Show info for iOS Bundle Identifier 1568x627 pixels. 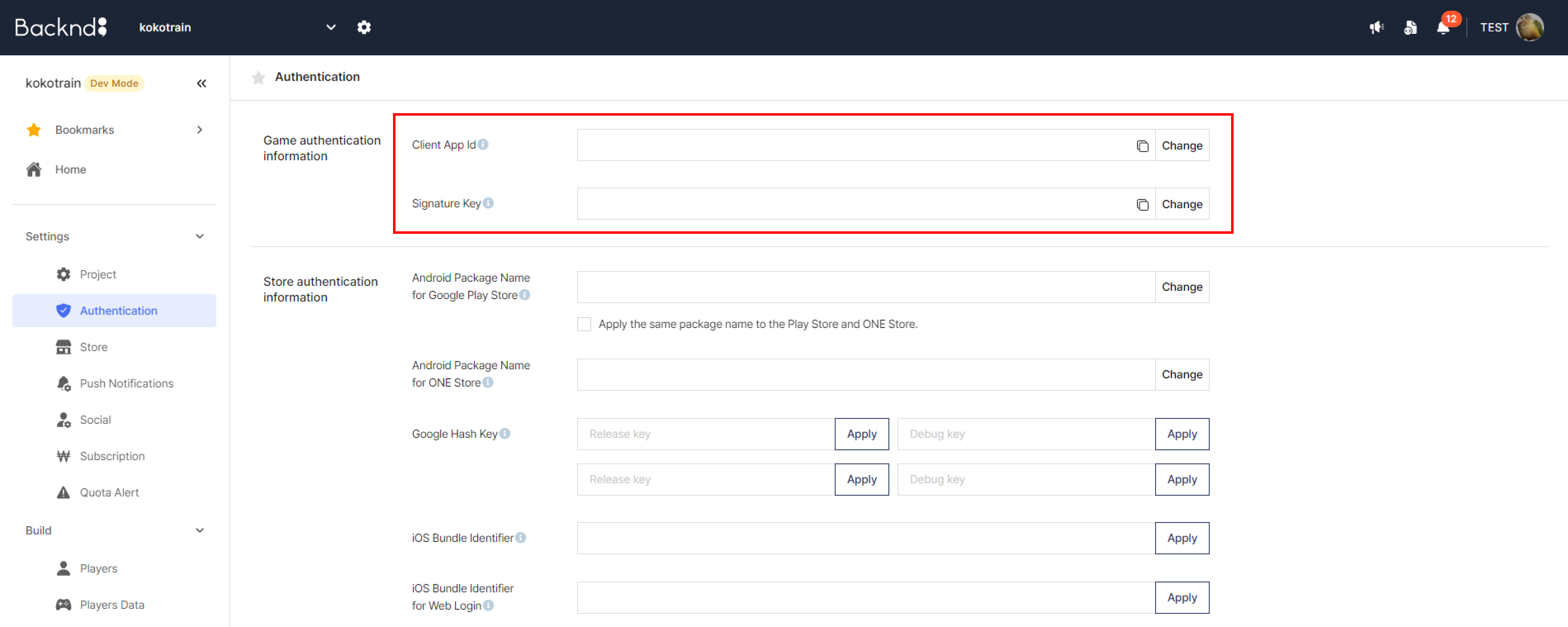click(520, 538)
